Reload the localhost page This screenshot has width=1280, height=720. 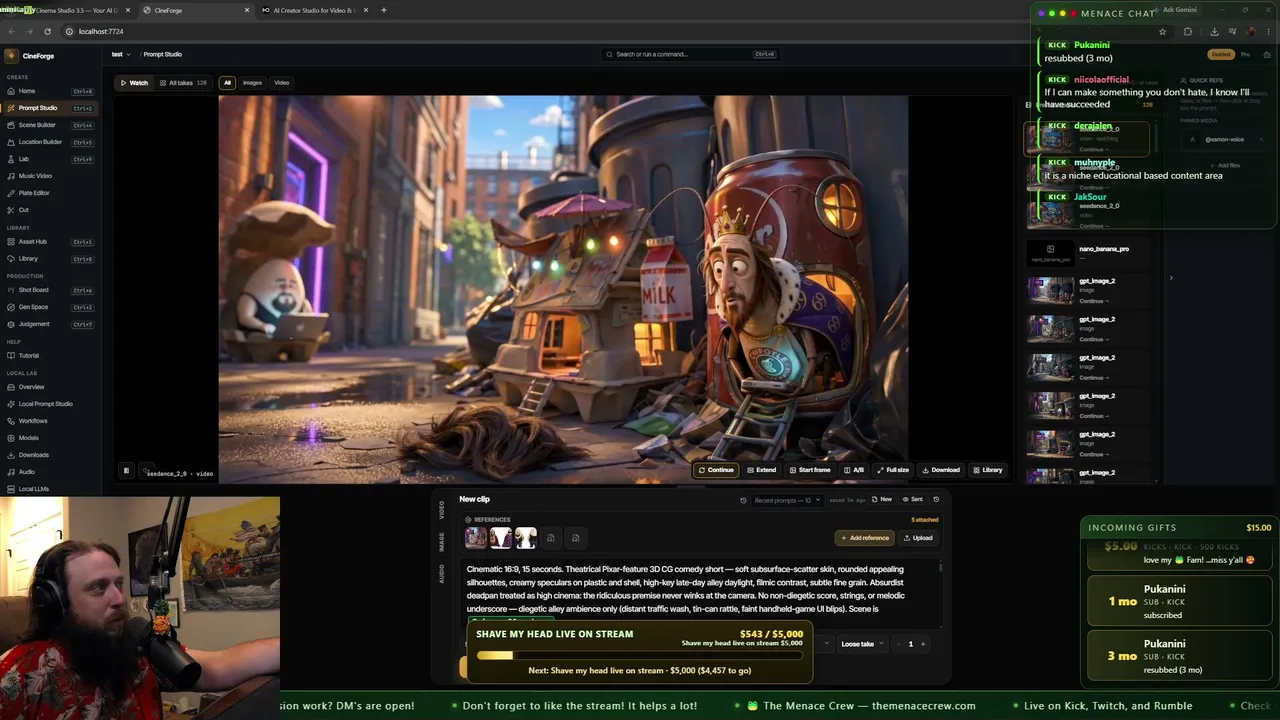point(47,31)
